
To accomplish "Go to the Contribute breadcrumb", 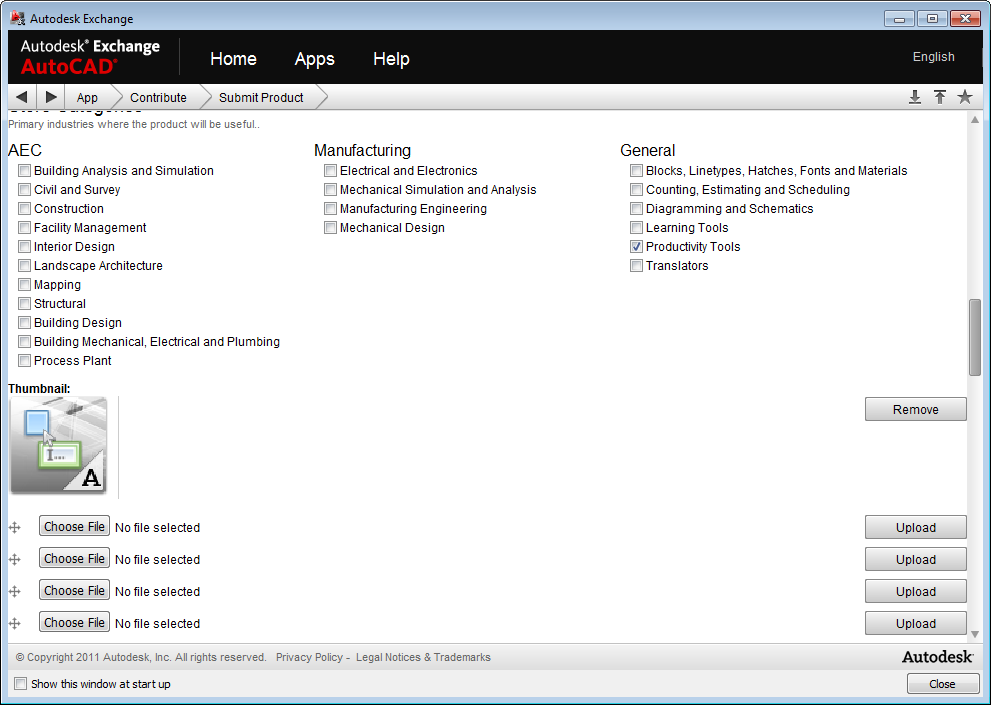I will tap(158, 98).
